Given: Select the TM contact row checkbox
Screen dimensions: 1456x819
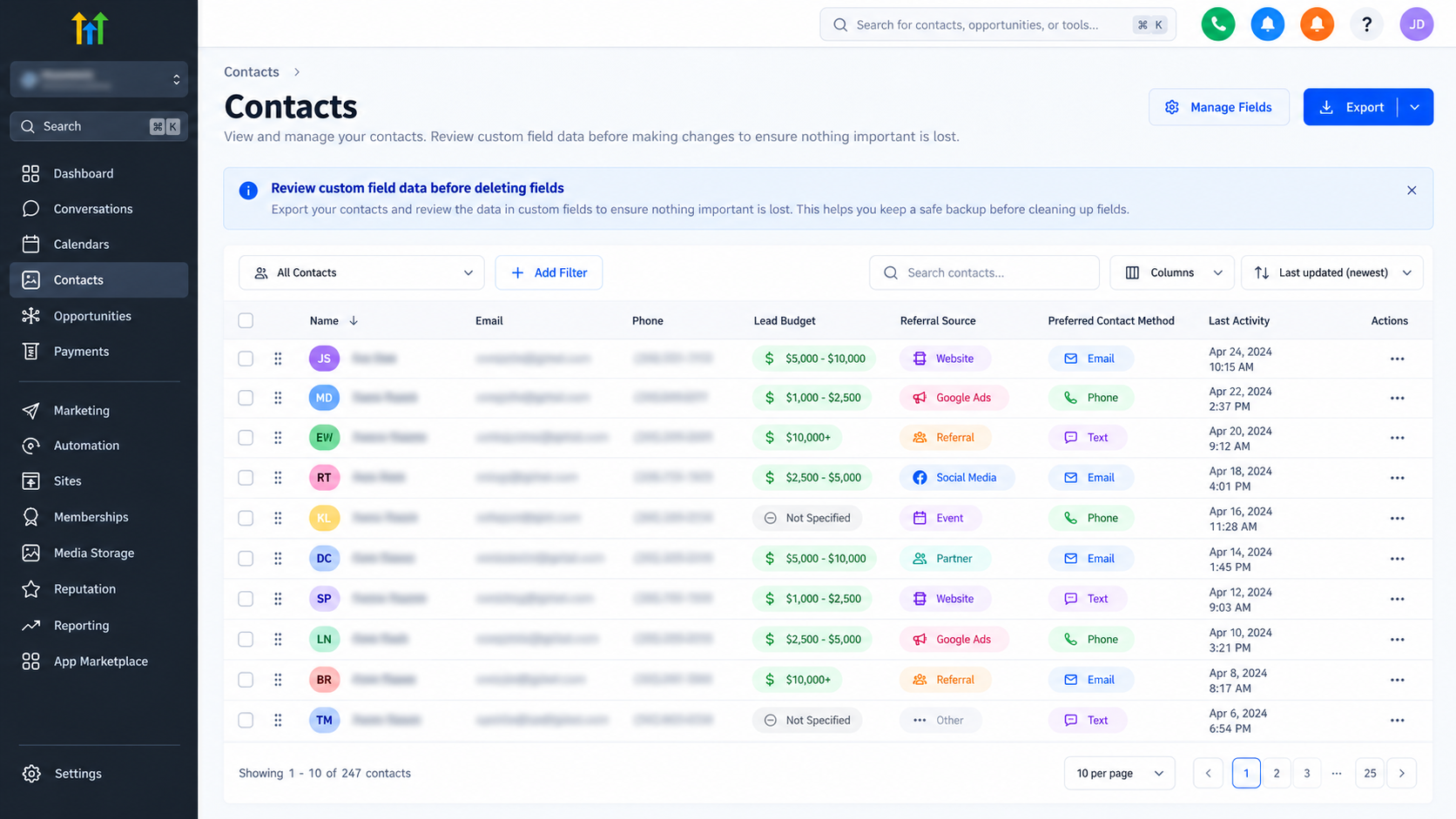Looking at the screenshot, I should 246,720.
